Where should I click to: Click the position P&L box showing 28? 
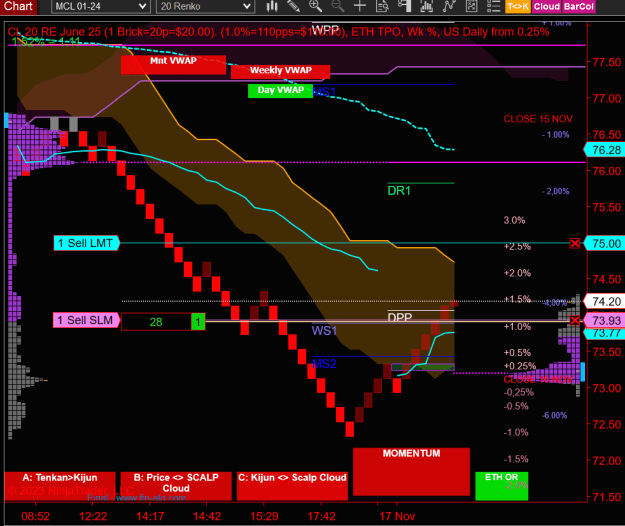point(156,322)
